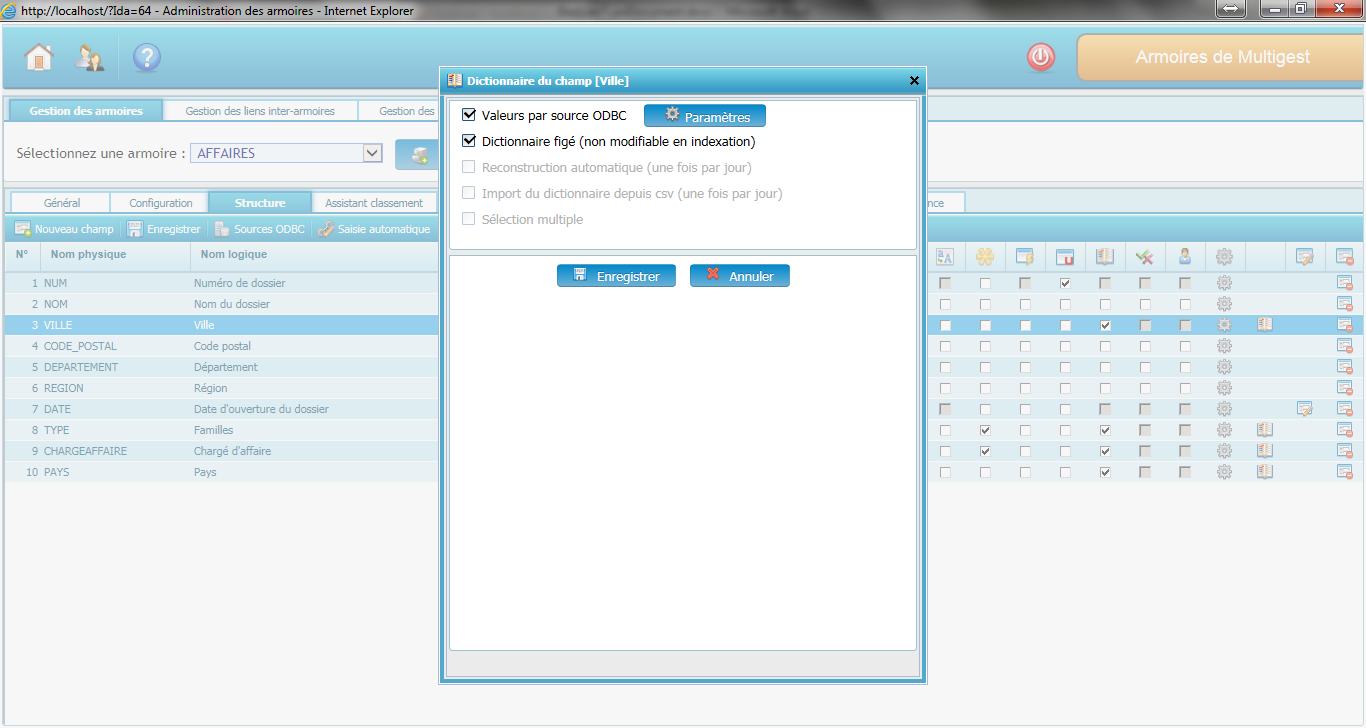
Task: Switch to Gestion des liens inter-armoires tab
Action: click(260, 111)
